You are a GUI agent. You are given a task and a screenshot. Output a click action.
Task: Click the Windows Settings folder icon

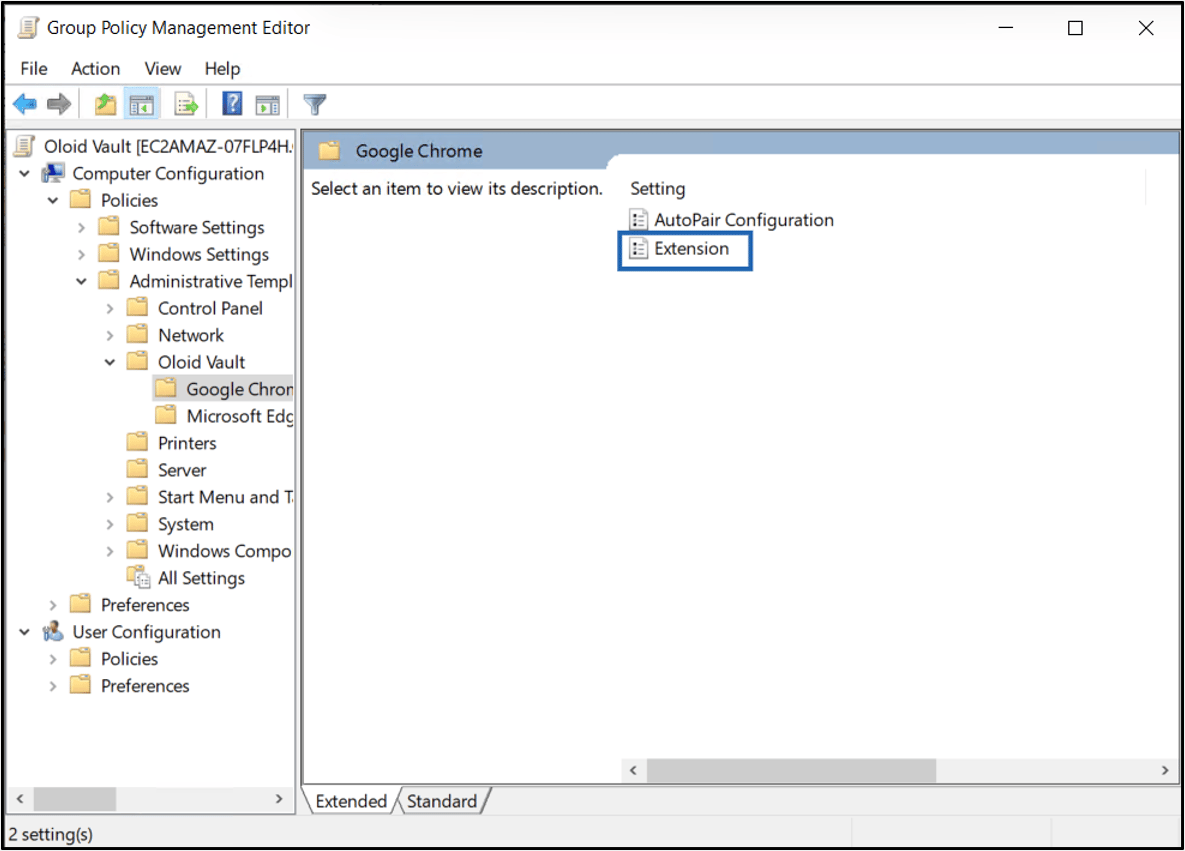point(110,254)
